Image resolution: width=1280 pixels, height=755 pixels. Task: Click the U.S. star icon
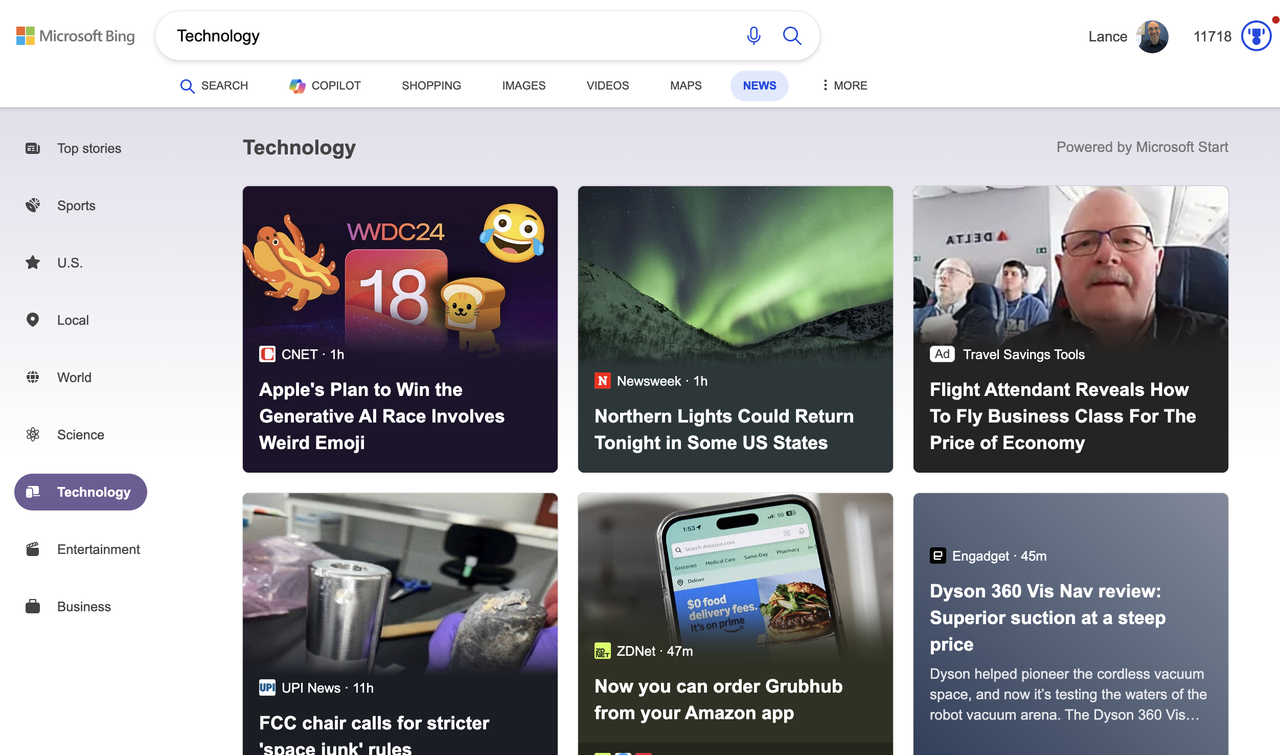pyautogui.click(x=33, y=262)
